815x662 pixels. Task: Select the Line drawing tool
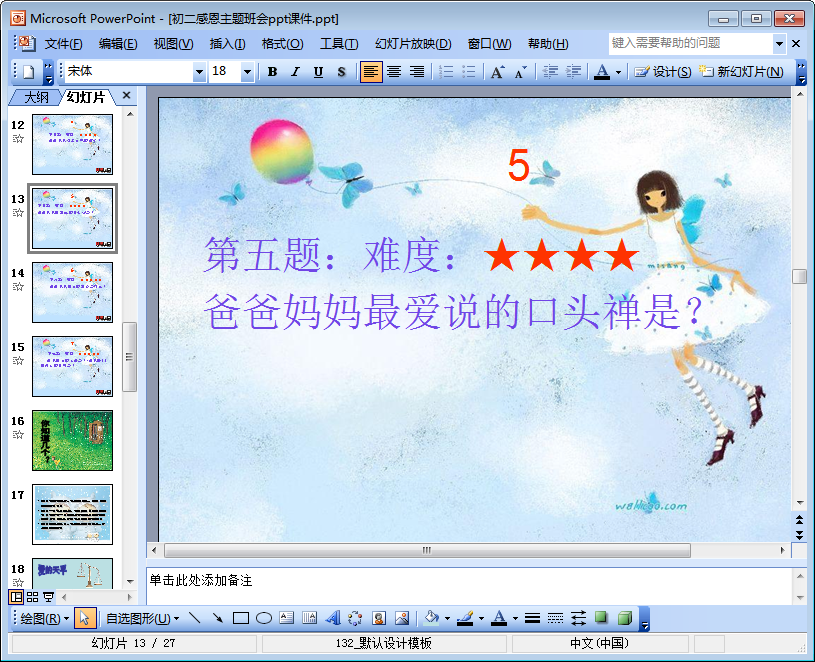click(x=194, y=618)
